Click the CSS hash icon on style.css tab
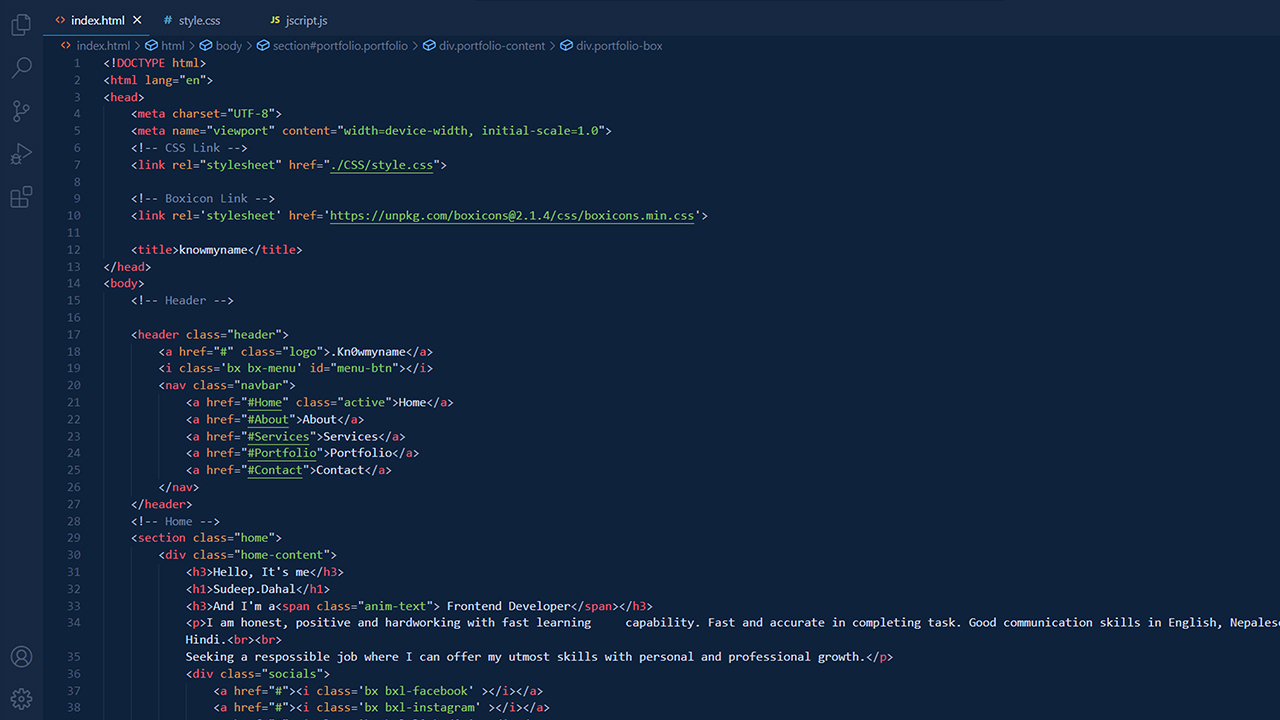Image resolution: width=1280 pixels, height=720 pixels. click(167, 20)
